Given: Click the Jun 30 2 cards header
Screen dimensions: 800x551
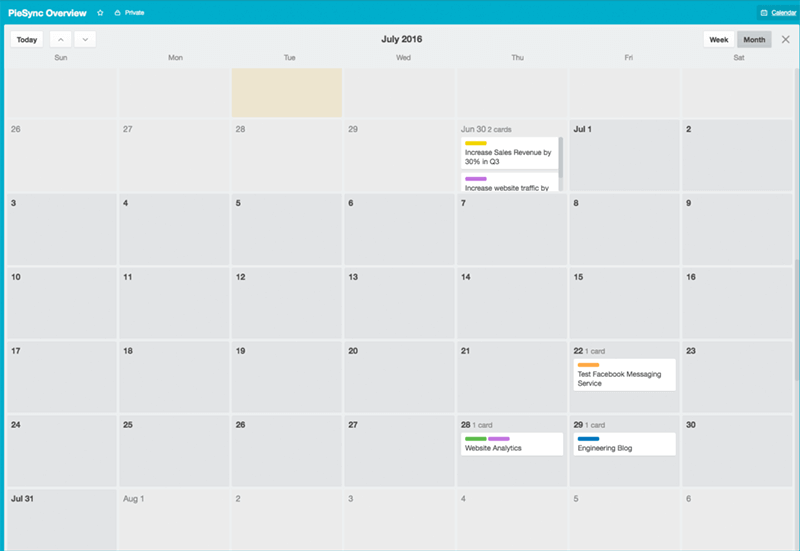Looking at the screenshot, I should click(486, 130).
